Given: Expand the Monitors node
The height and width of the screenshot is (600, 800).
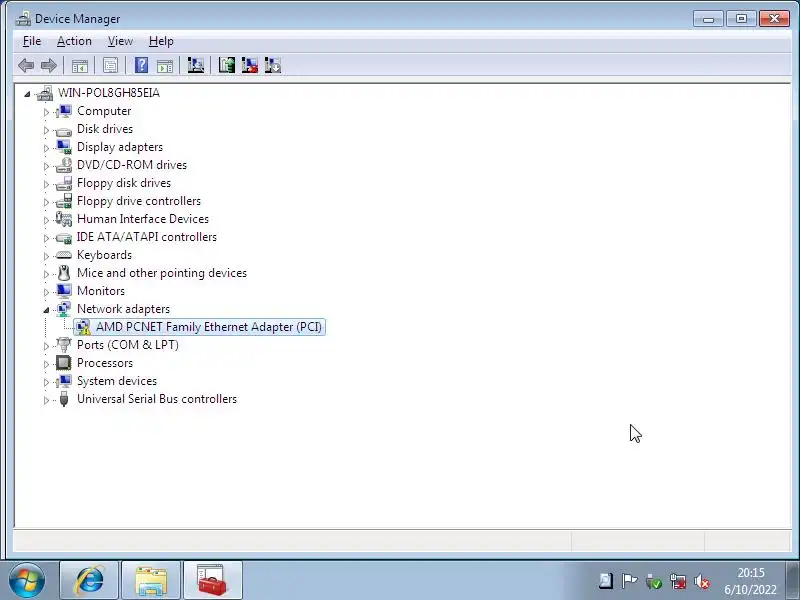Looking at the screenshot, I should 46,292.
